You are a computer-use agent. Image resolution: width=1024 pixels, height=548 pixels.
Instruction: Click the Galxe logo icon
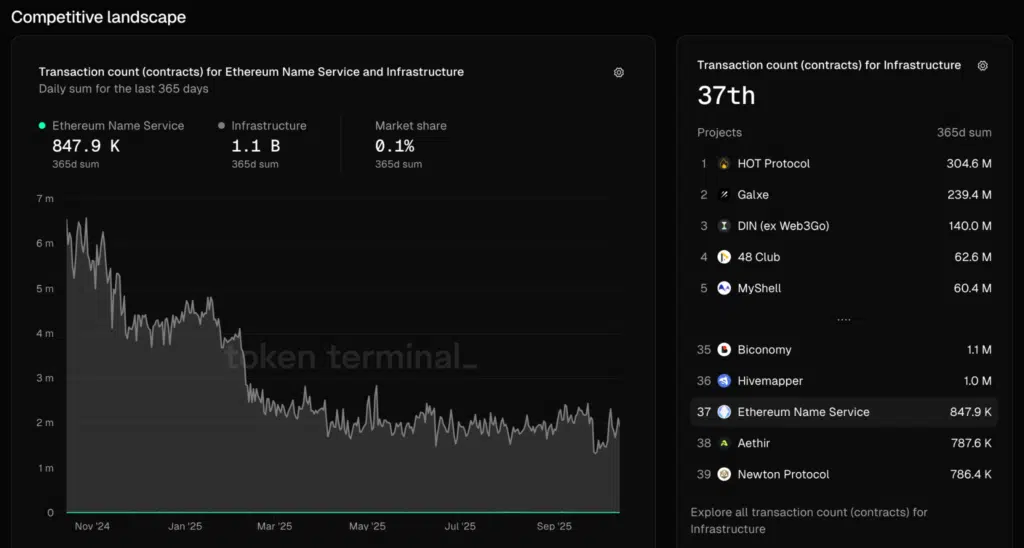pos(724,195)
